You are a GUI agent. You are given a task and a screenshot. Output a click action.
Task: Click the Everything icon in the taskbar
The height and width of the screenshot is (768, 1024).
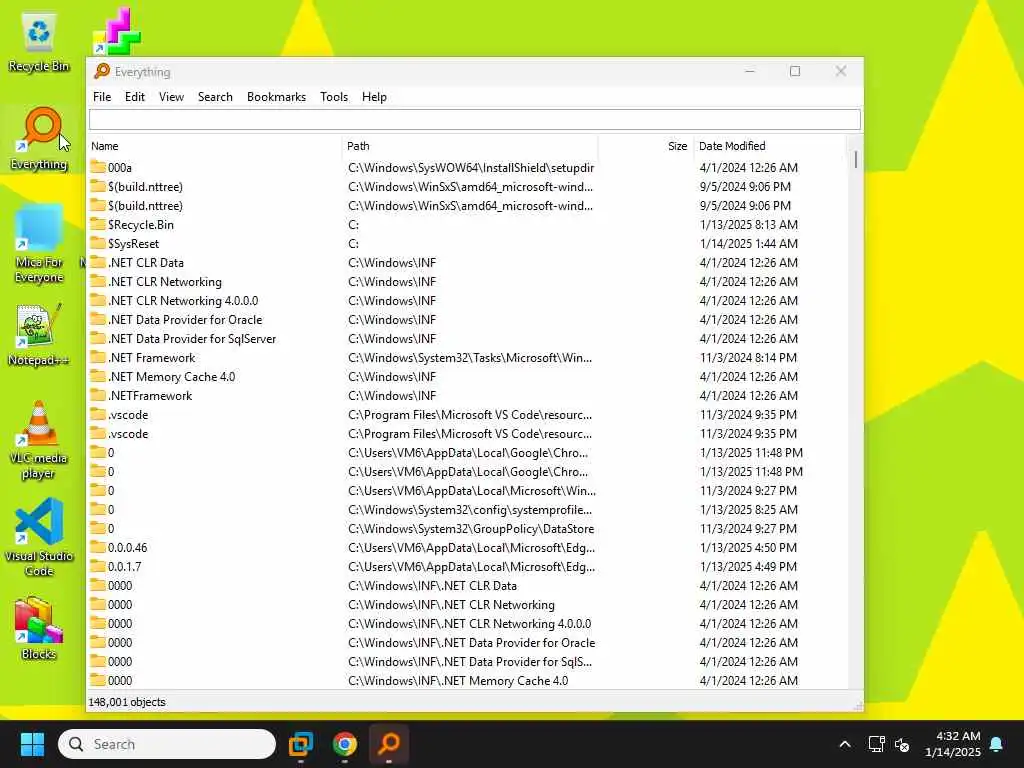click(x=389, y=744)
